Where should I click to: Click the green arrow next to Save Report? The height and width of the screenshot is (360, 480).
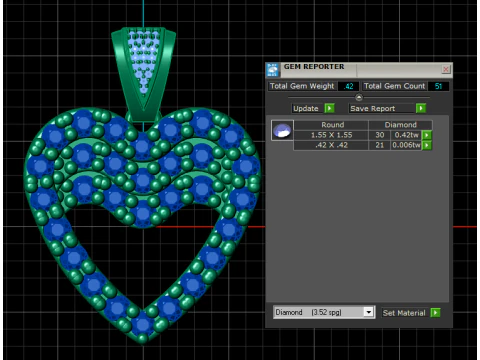click(x=421, y=108)
